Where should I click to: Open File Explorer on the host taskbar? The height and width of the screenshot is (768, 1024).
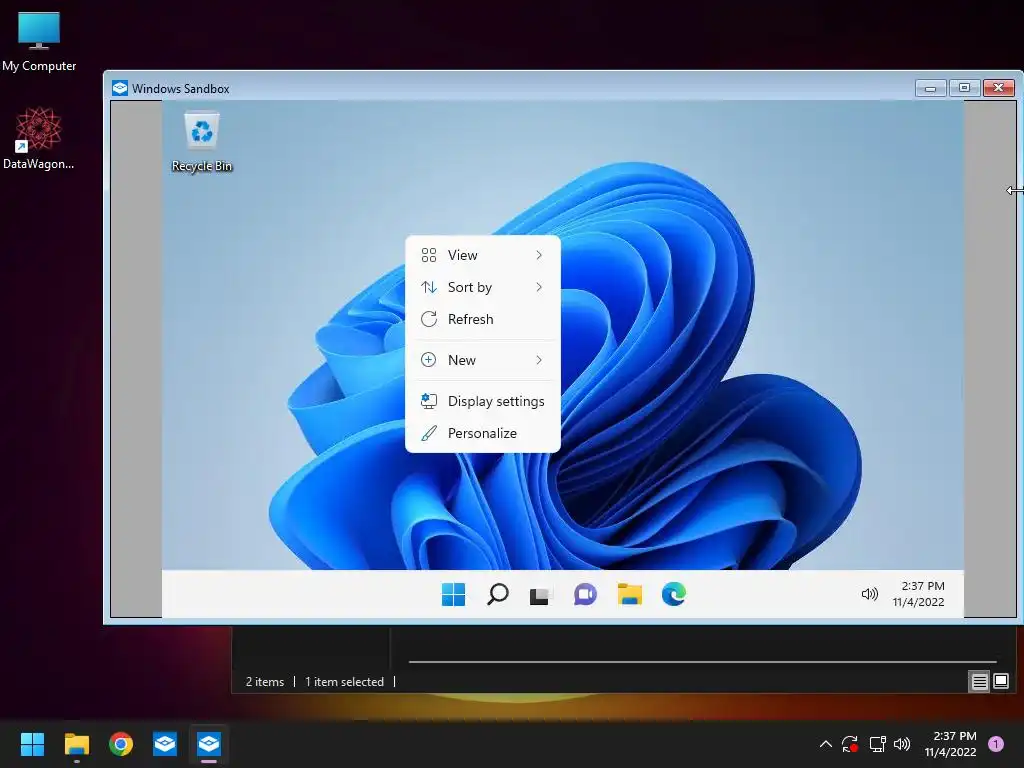(x=76, y=744)
